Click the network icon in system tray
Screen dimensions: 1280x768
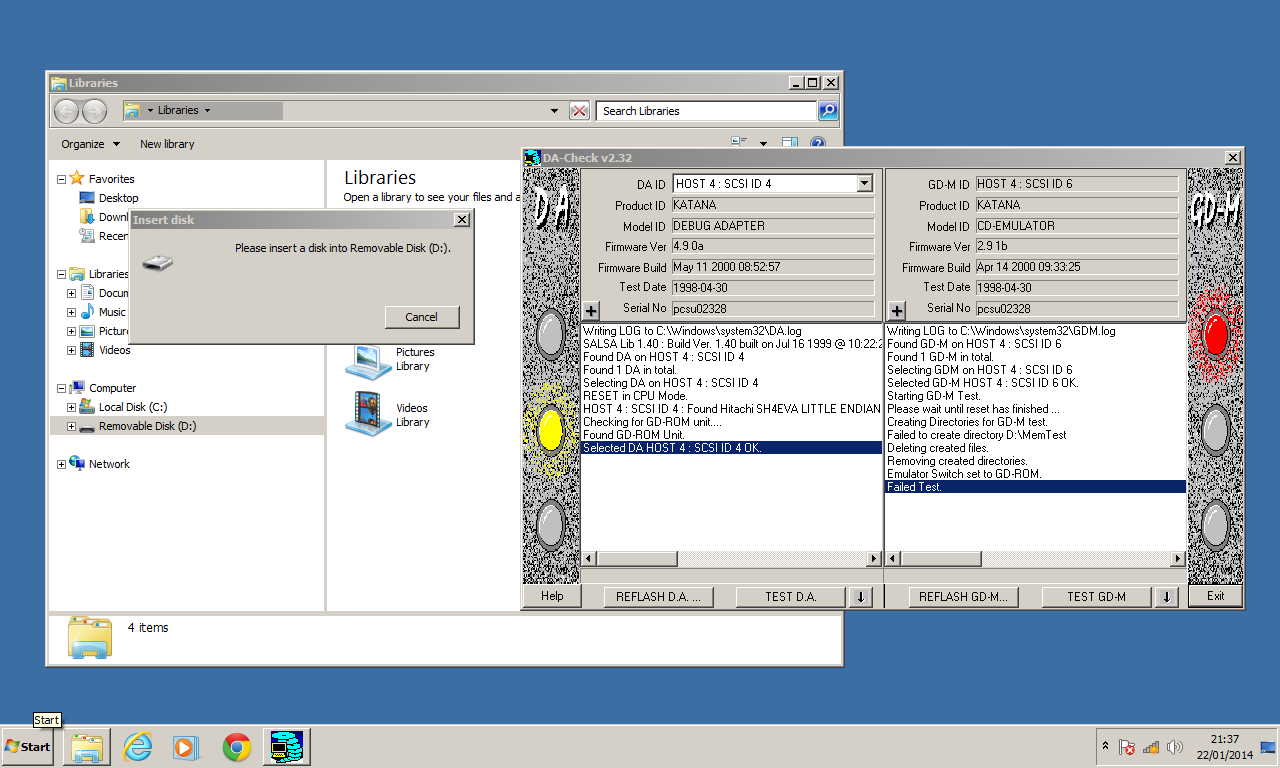1151,747
